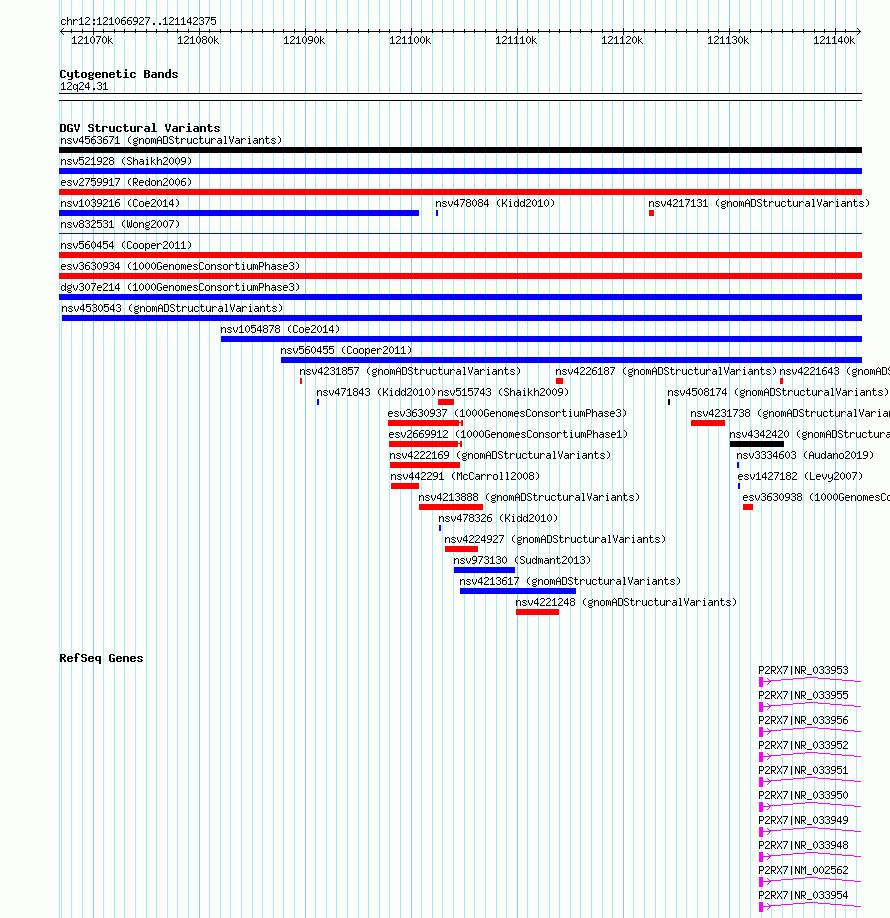
Task: Click nsv560455 (Cooper2011) label
Action: [x=346, y=351]
